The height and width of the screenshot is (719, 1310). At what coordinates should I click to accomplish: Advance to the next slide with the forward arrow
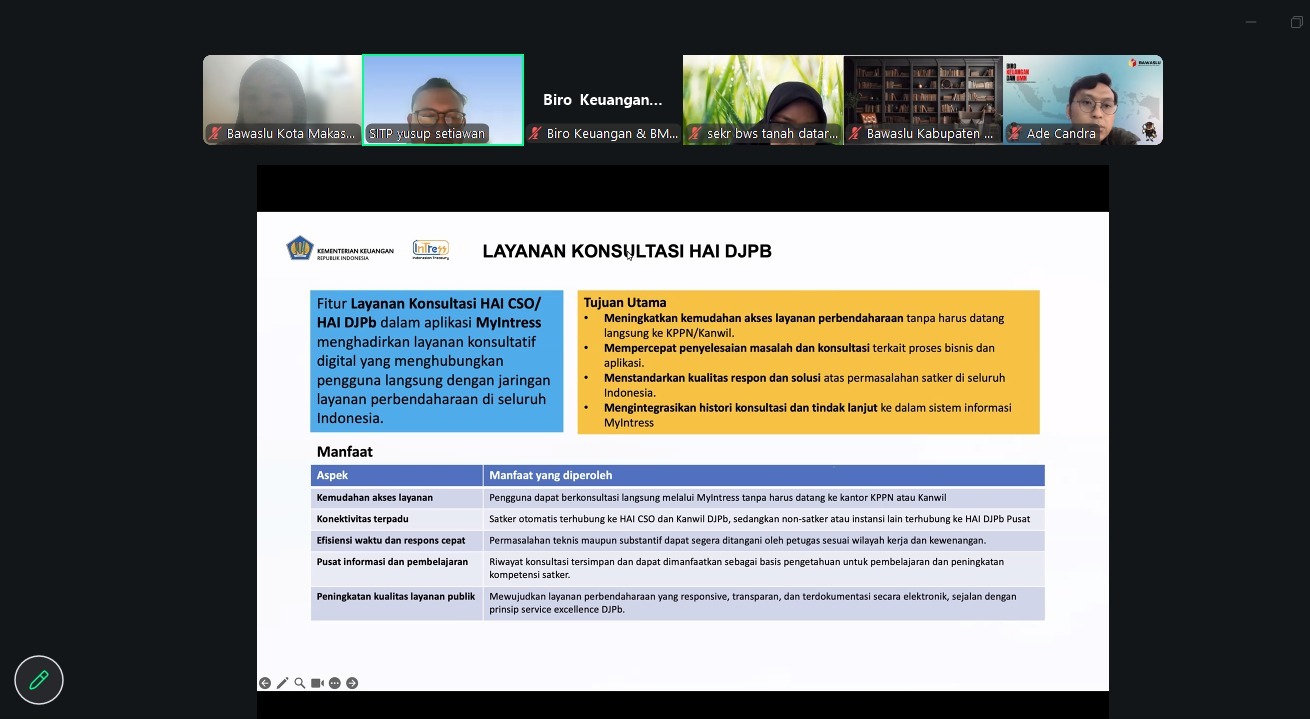coord(352,683)
